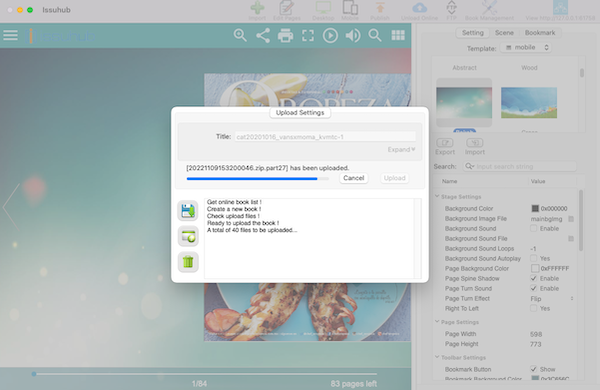Collapse Page Settings section
Screen dimensions: 600x390
(437, 321)
